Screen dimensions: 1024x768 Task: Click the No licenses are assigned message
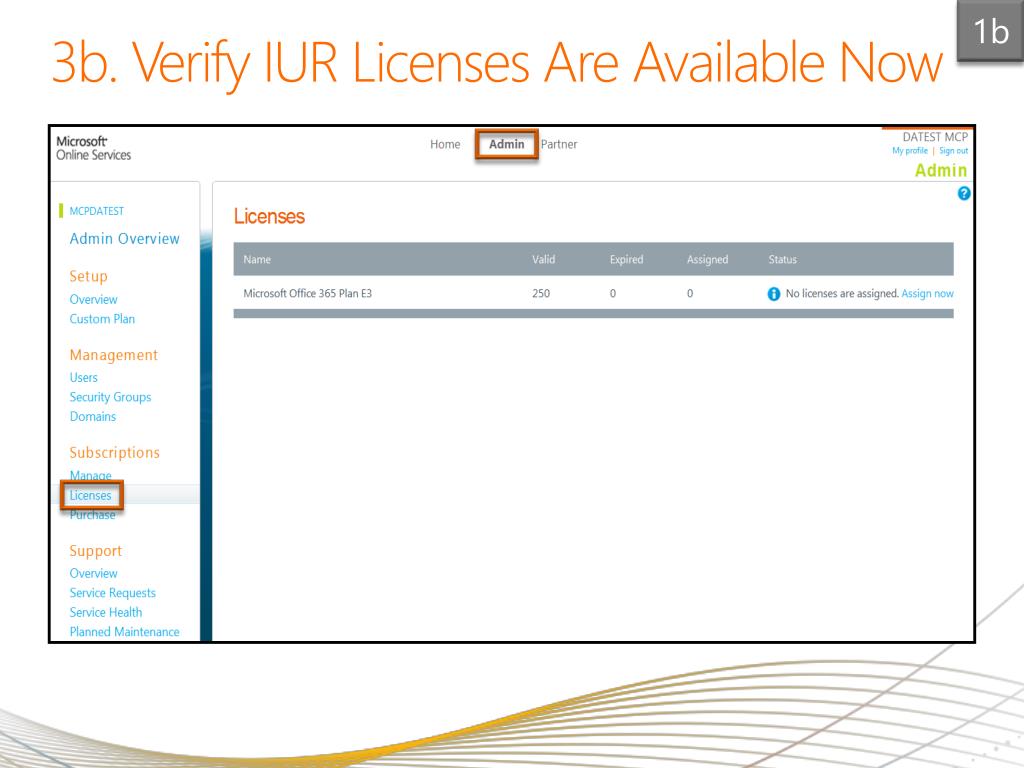842,294
